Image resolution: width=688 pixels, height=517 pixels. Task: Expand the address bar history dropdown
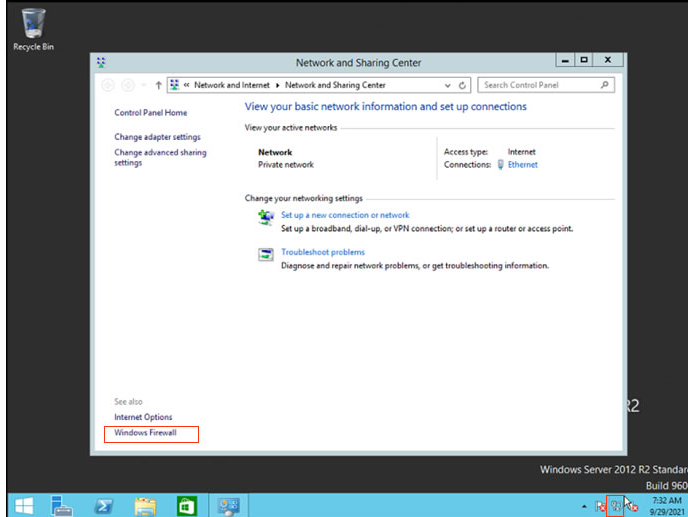pyautogui.click(x=447, y=86)
